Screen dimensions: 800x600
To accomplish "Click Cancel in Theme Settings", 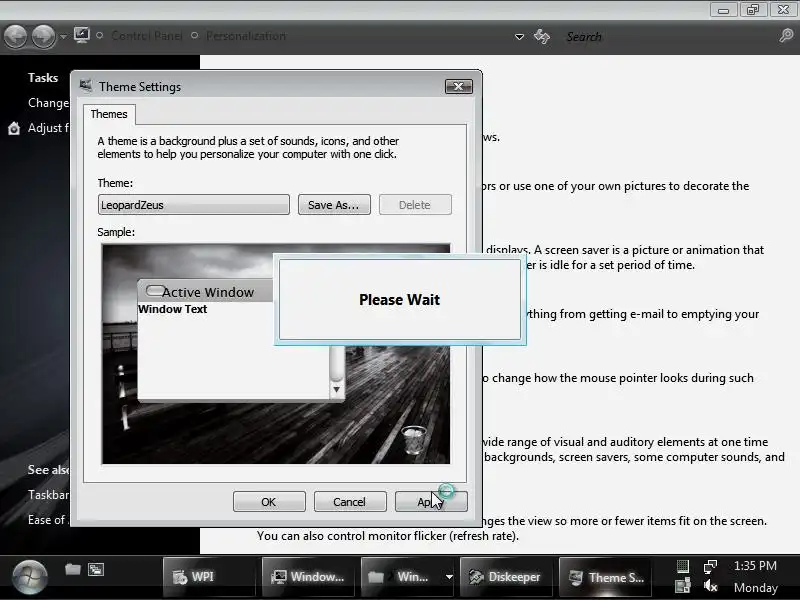I will tap(349, 502).
